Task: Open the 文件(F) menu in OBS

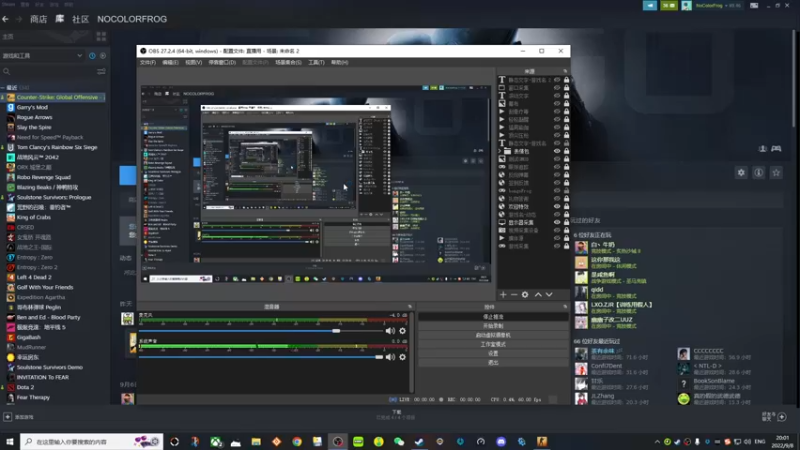Action: pyautogui.click(x=148, y=62)
